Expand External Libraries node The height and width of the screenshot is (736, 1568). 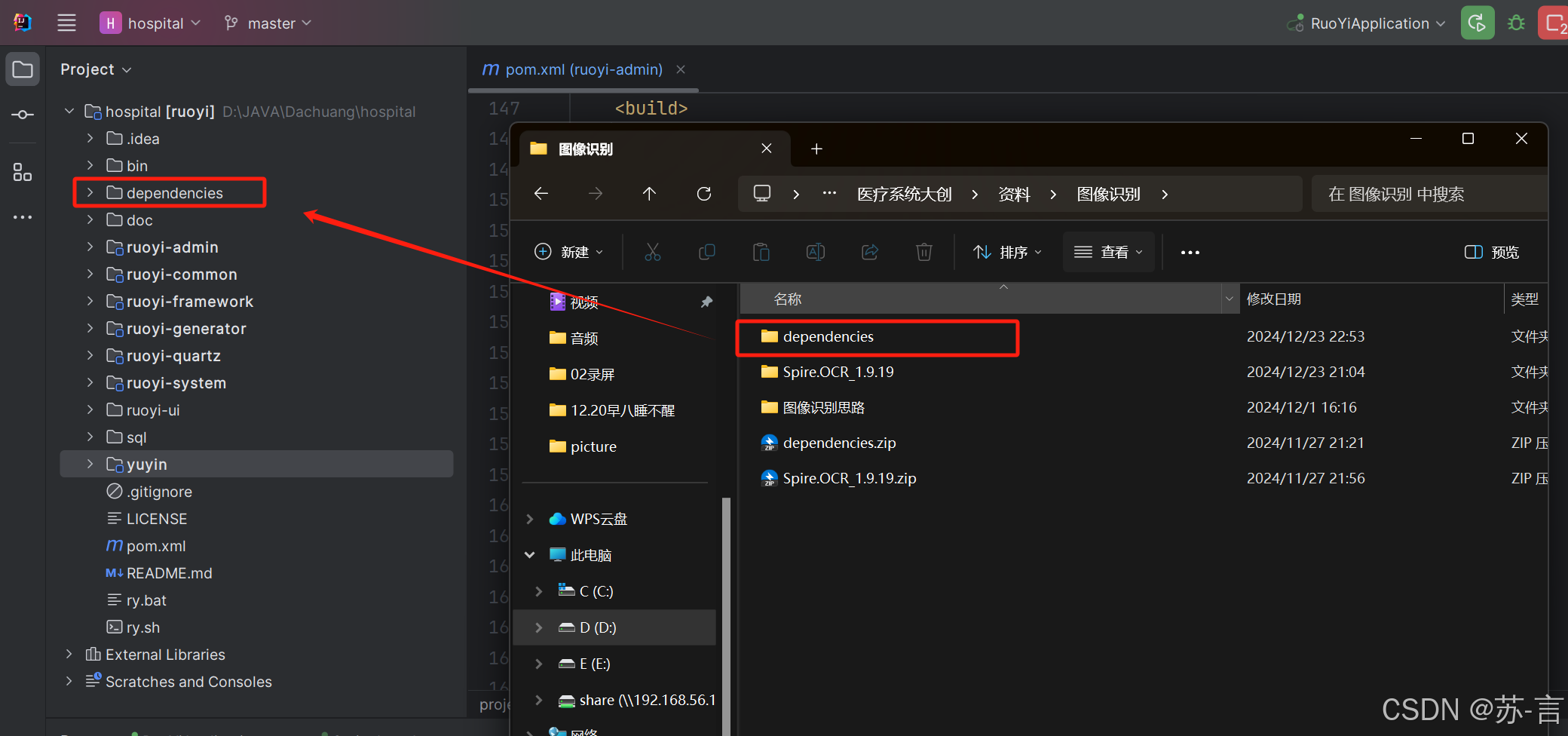[x=69, y=654]
